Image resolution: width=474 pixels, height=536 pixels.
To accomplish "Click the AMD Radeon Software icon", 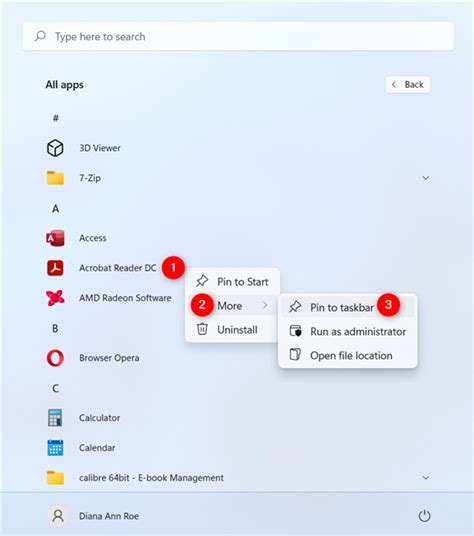I will (55, 298).
